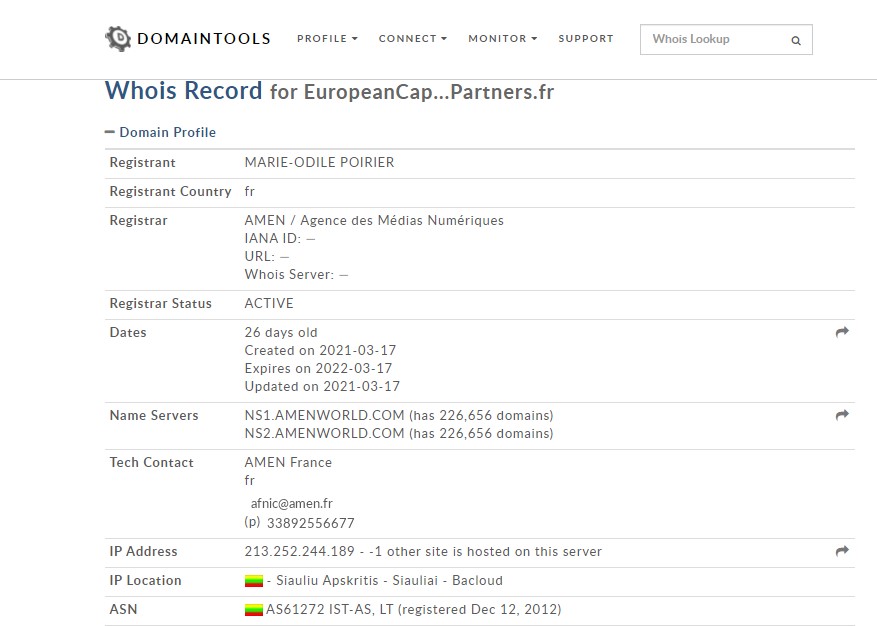This screenshot has height=626, width=877.
Task: Toggle the Dates section share control
Action: click(841, 331)
